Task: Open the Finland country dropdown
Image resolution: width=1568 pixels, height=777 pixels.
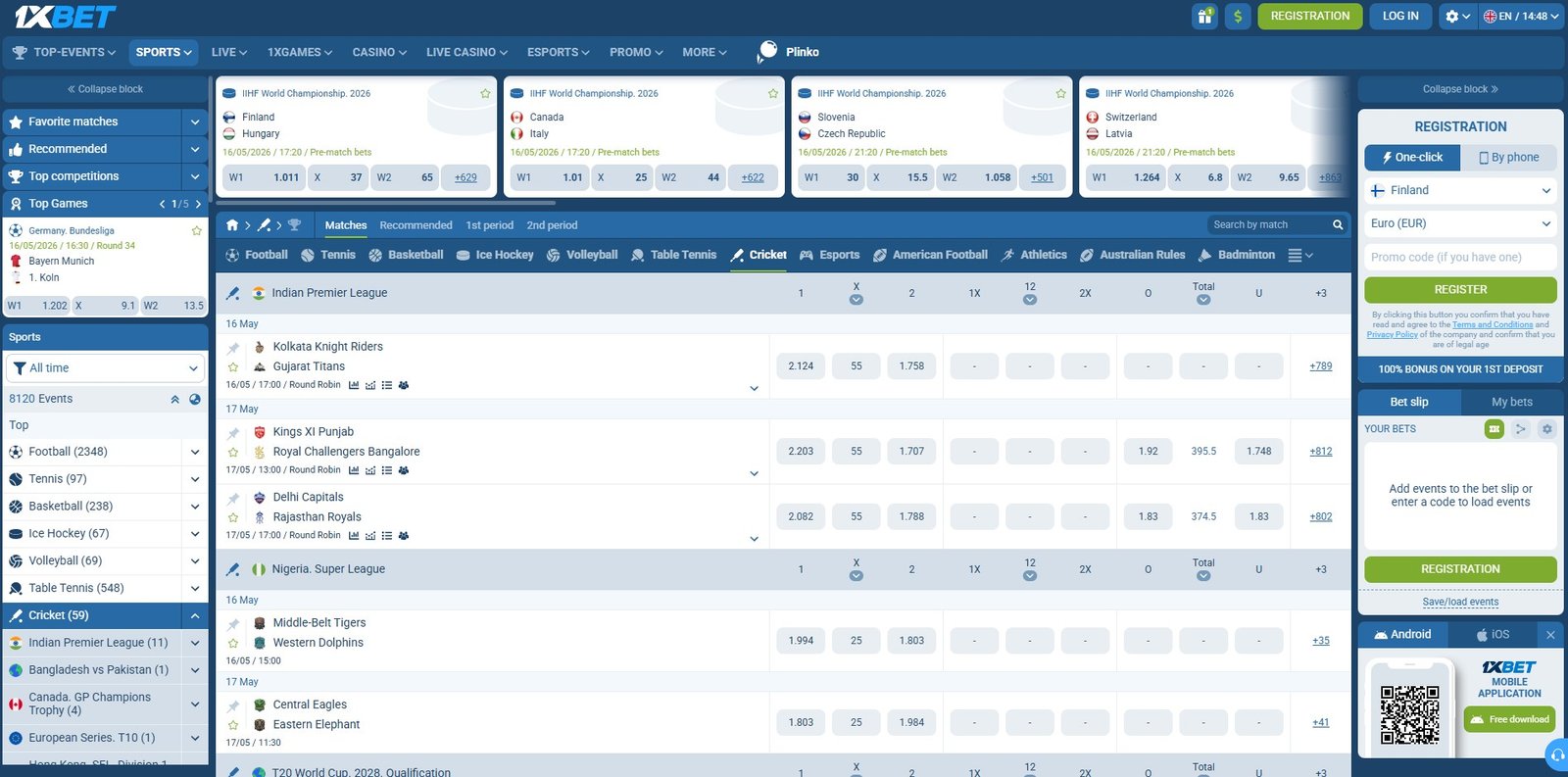Action: [1460, 191]
